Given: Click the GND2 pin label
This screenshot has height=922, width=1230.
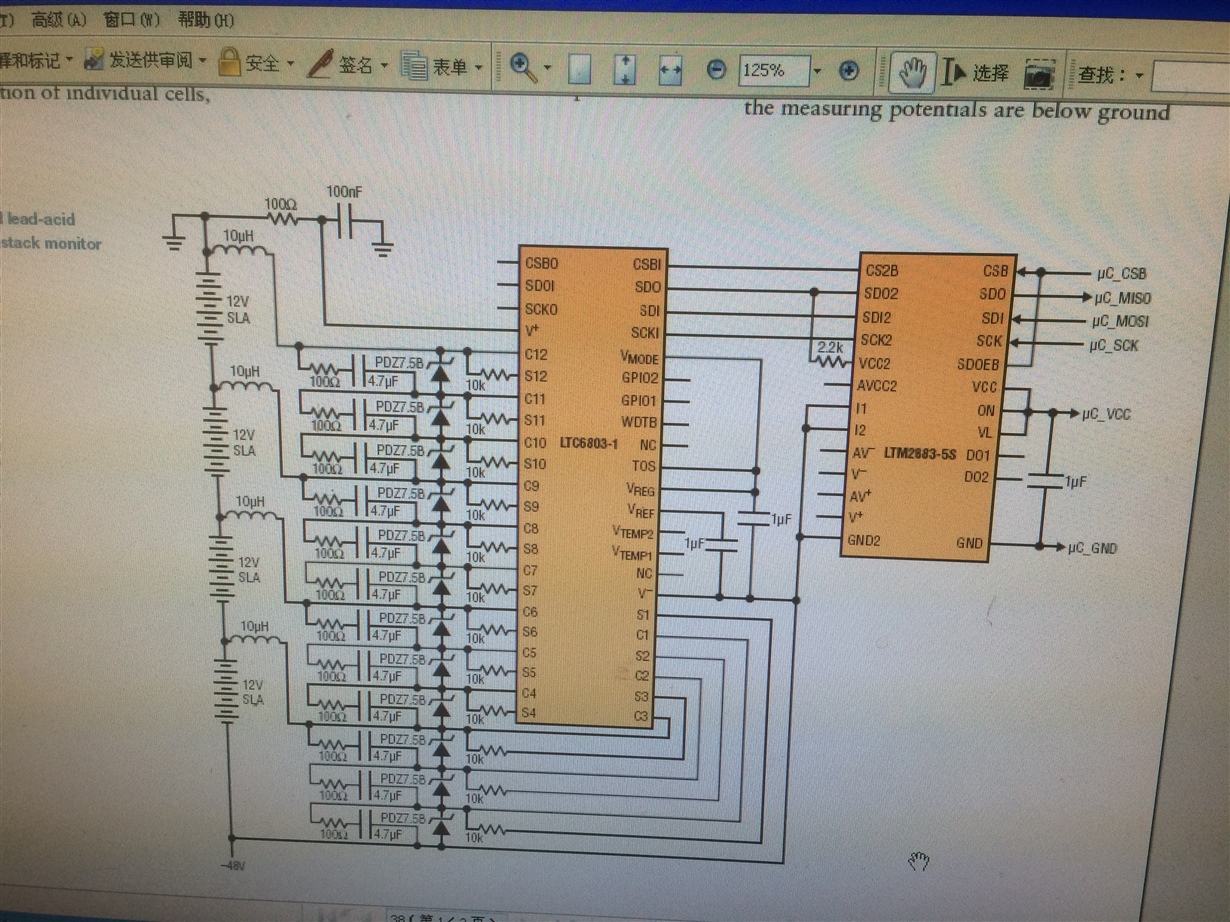Looking at the screenshot, I should [864, 541].
